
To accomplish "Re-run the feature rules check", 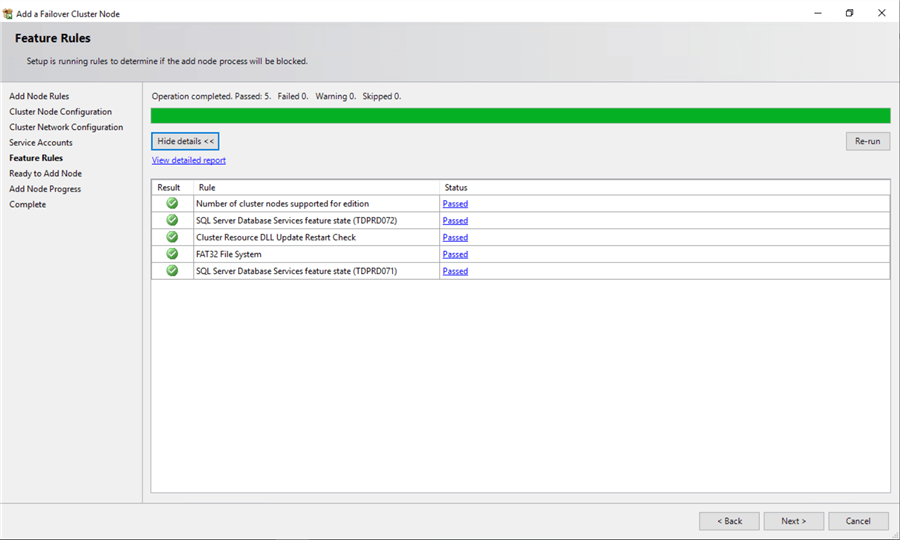I will (867, 141).
